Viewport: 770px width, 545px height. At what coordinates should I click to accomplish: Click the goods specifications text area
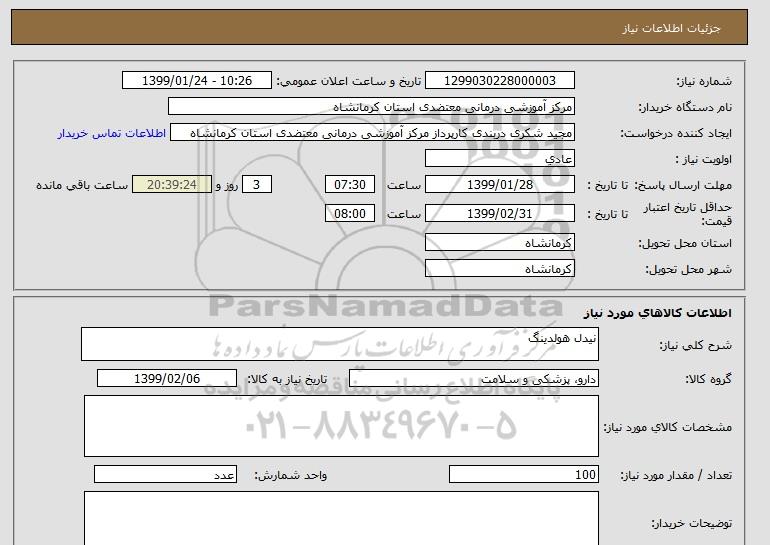coord(341,426)
